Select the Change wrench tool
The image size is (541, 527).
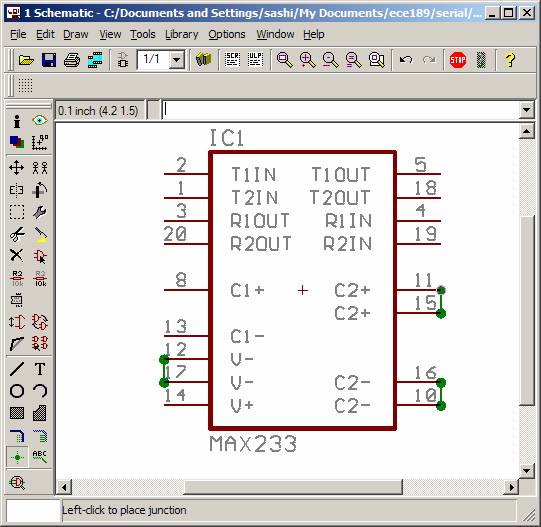click(x=40, y=212)
